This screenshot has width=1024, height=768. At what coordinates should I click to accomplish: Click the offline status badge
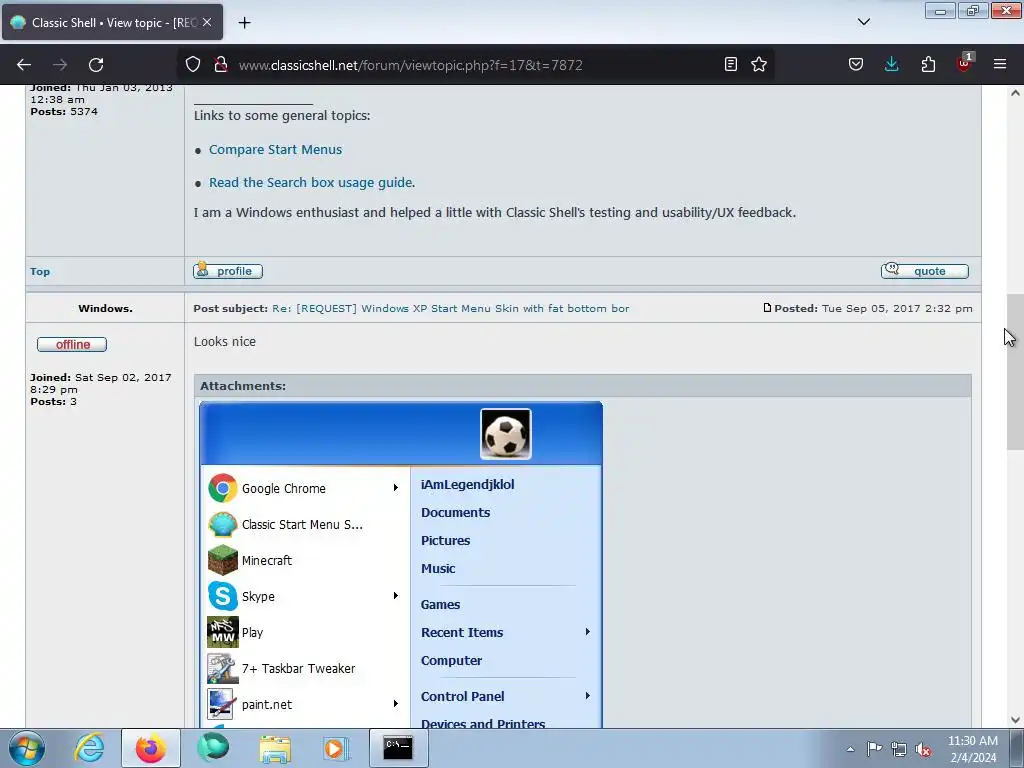72,344
